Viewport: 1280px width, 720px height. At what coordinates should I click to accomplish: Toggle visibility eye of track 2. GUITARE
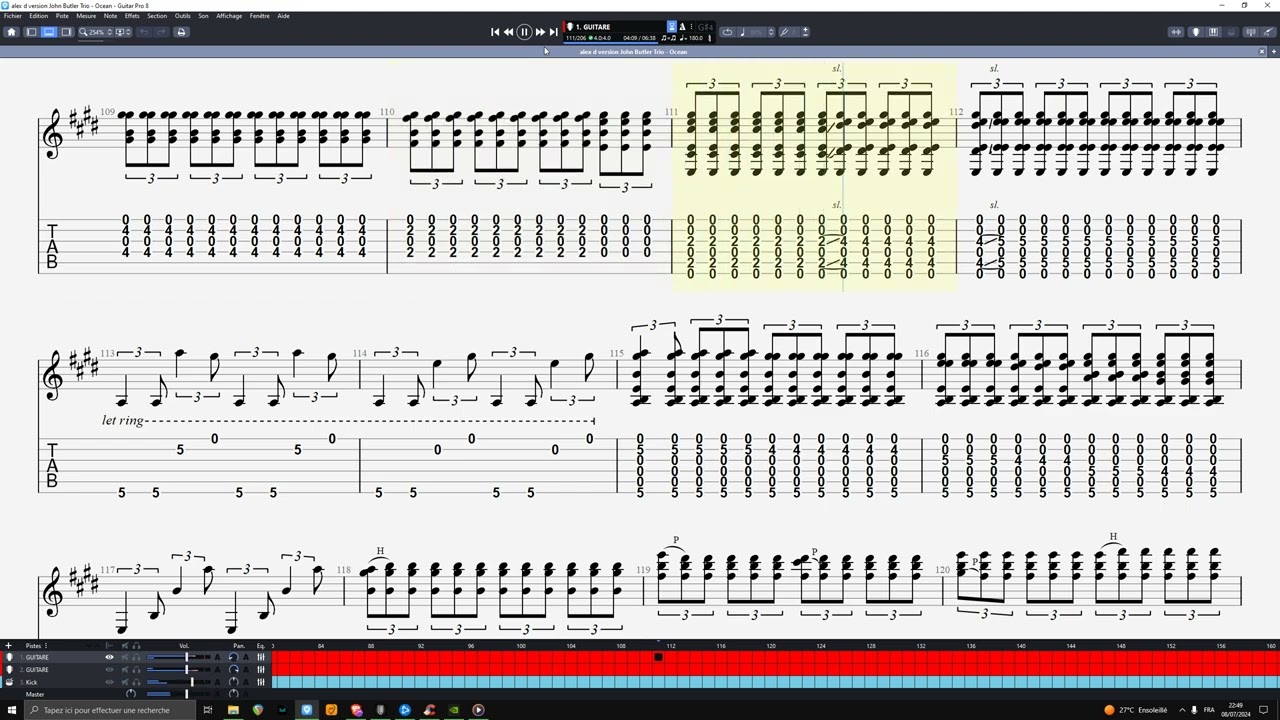click(x=109, y=669)
